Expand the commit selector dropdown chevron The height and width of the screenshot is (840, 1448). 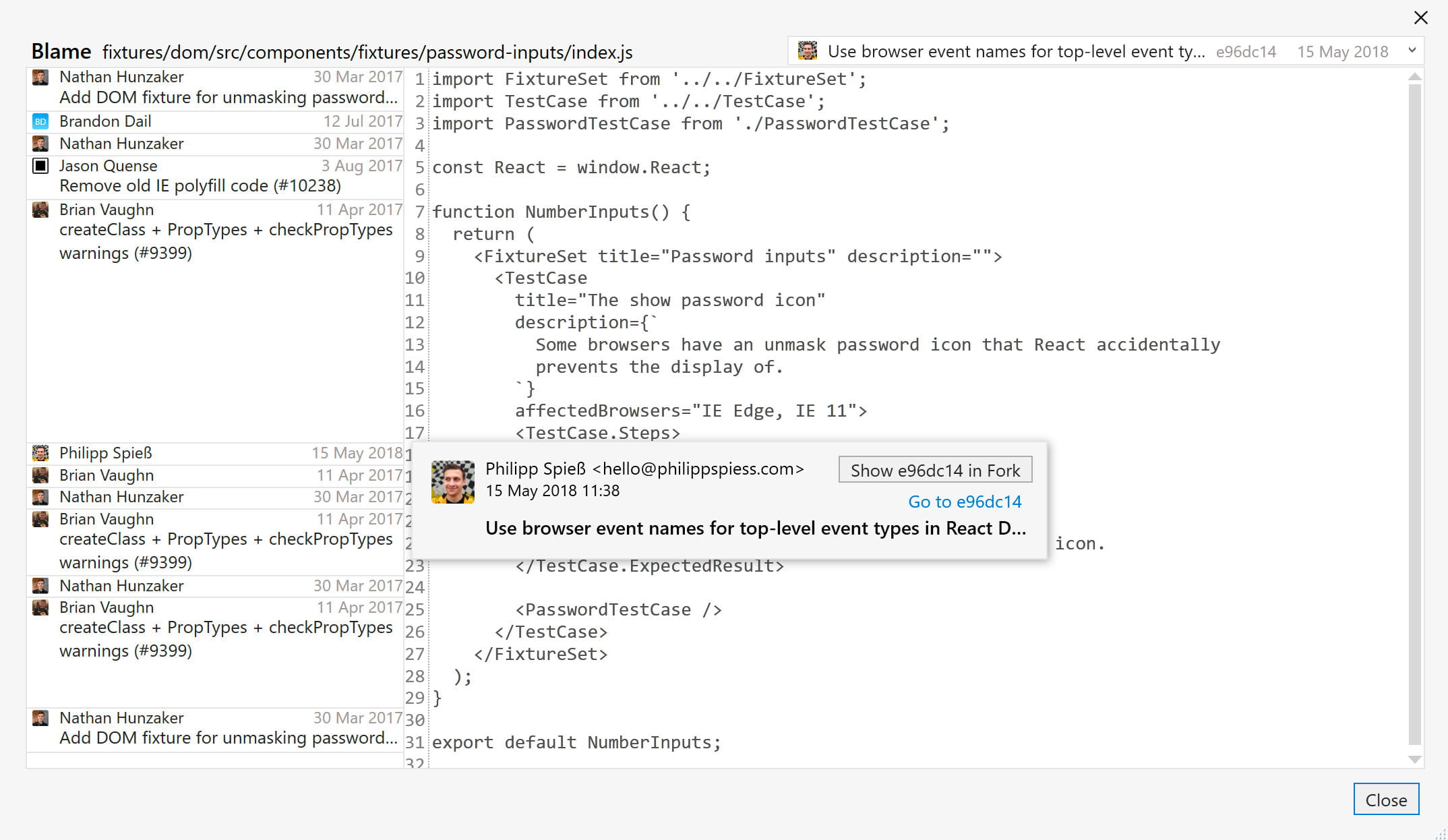click(1412, 51)
